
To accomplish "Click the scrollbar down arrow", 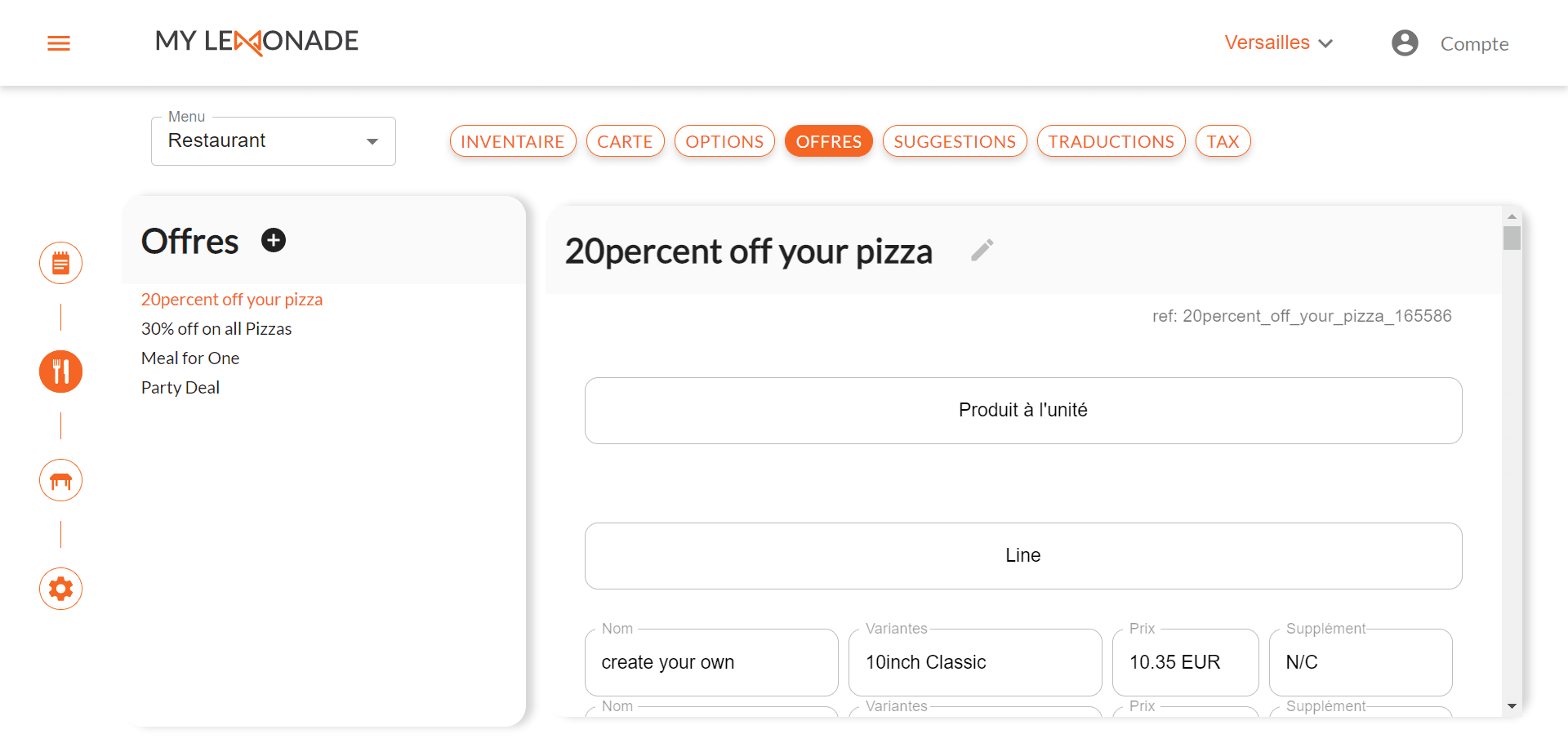I will point(1512,706).
